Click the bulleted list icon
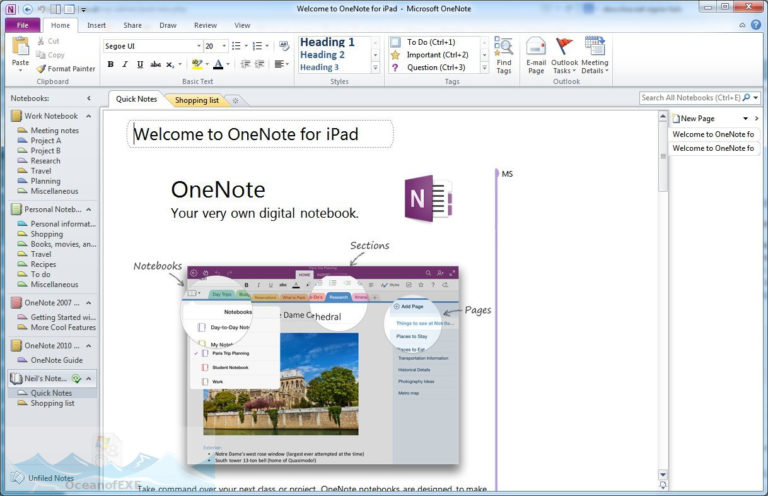Image resolution: width=768 pixels, height=496 pixels. click(x=236, y=46)
